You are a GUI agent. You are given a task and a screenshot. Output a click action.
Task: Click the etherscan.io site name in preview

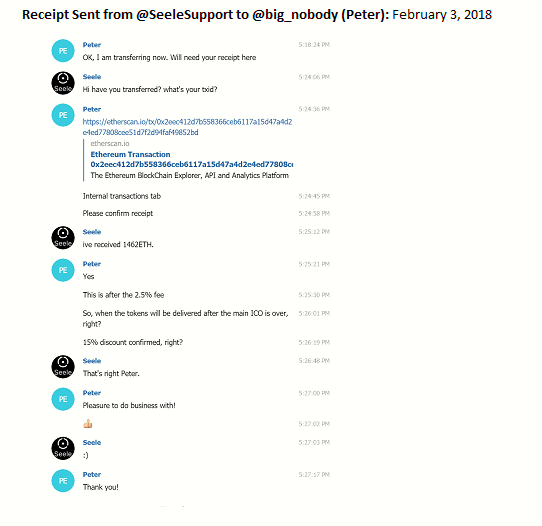110,143
